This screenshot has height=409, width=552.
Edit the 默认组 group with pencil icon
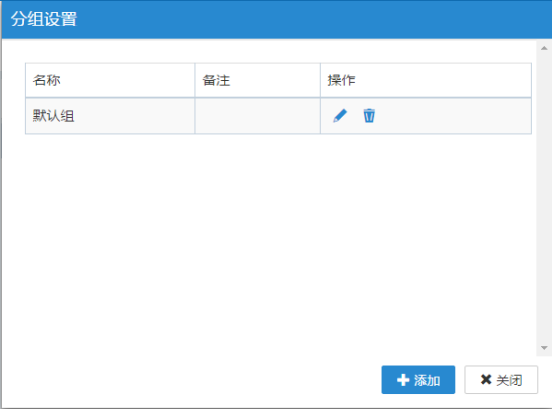[340, 116]
